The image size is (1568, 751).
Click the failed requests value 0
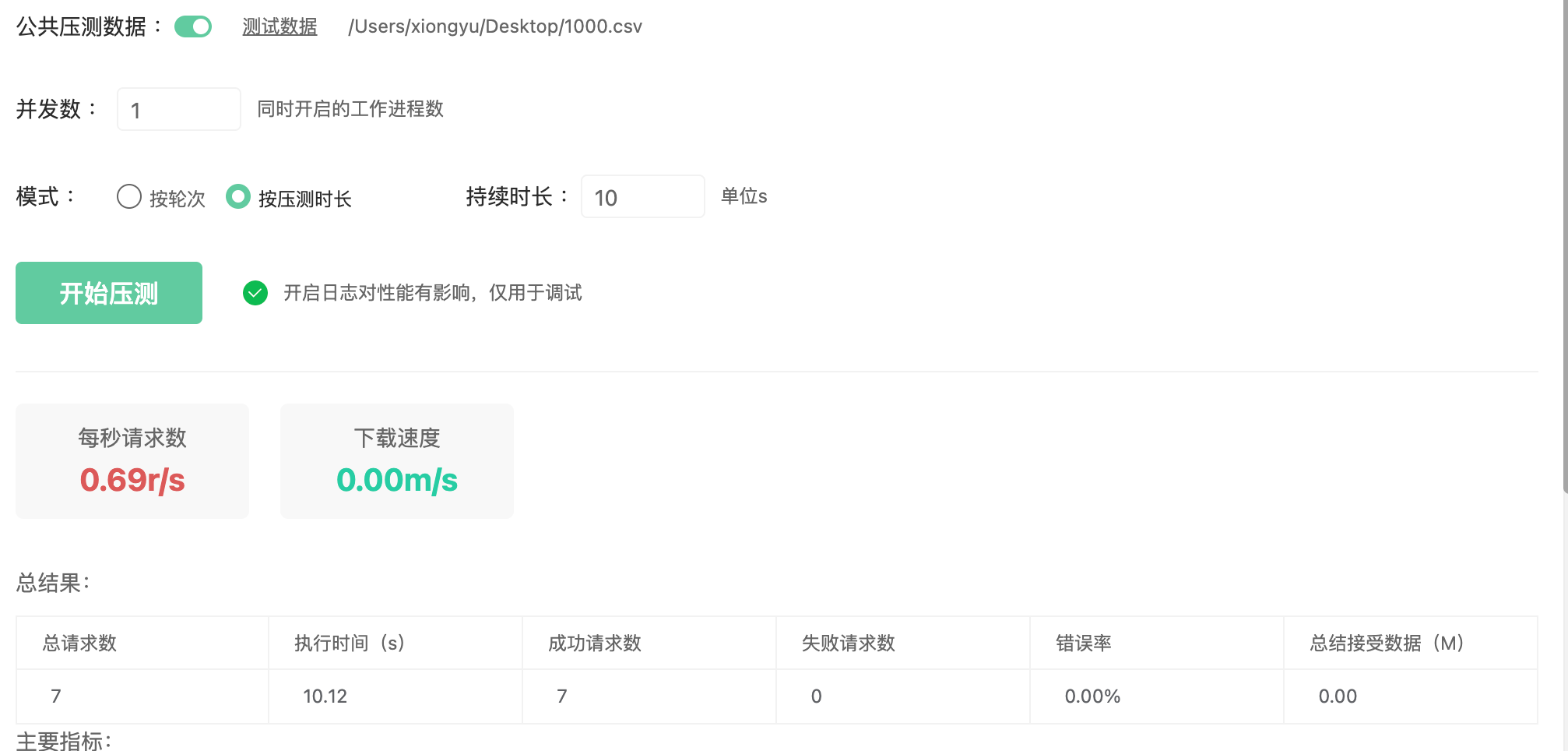(903, 696)
